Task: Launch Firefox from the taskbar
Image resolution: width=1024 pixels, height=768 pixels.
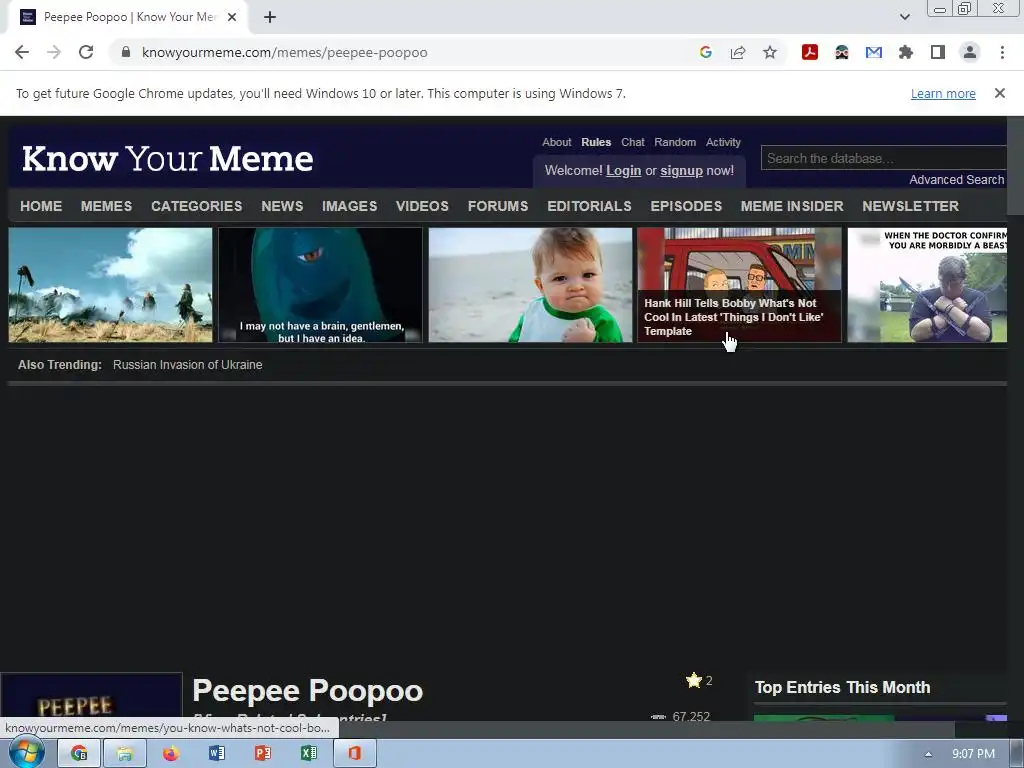Action: [x=171, y=754]
